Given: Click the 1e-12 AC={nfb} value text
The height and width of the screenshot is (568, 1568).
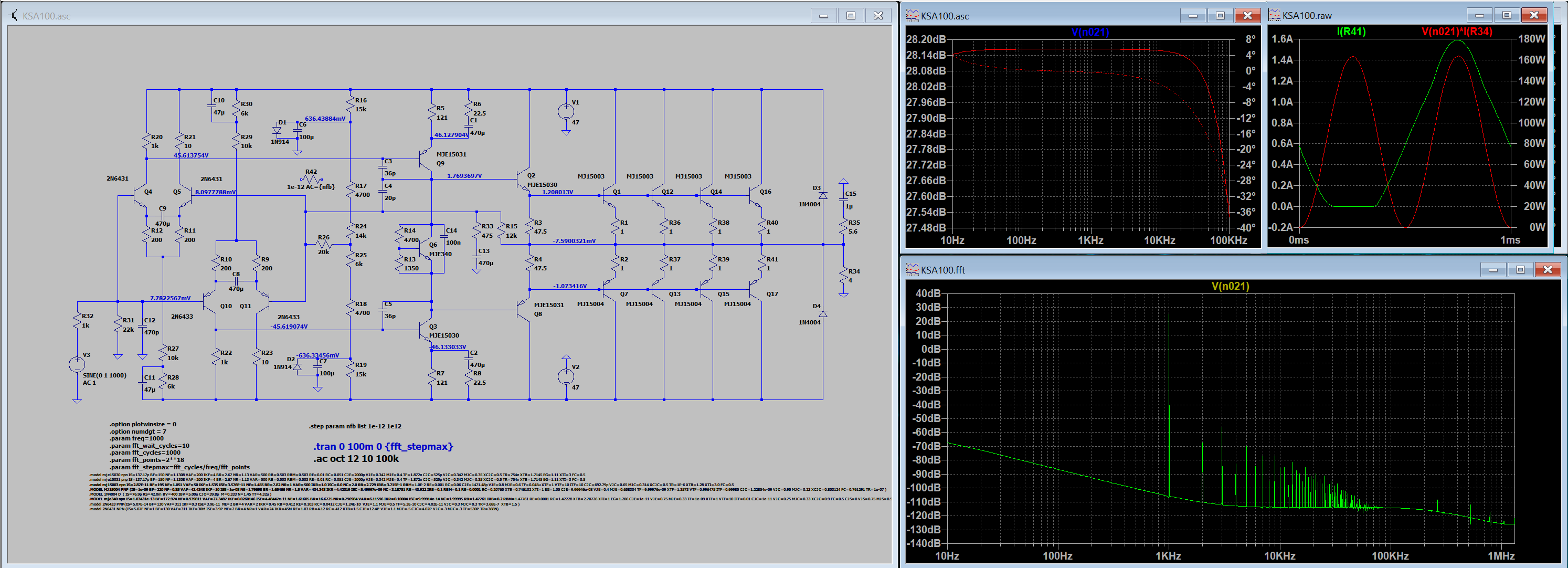Looking at the screenshot, I should coord(311,186).
